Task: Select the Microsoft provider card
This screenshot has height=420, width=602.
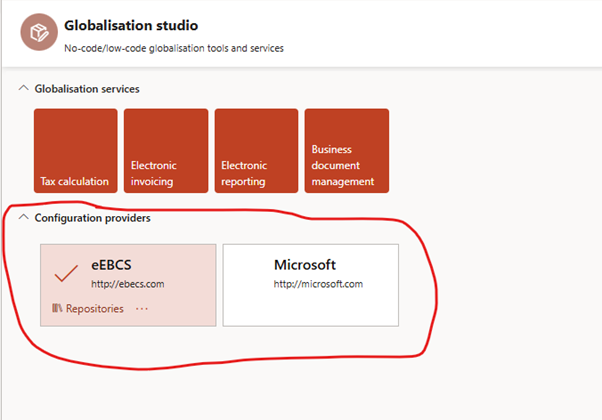Action: click(311, 285)
